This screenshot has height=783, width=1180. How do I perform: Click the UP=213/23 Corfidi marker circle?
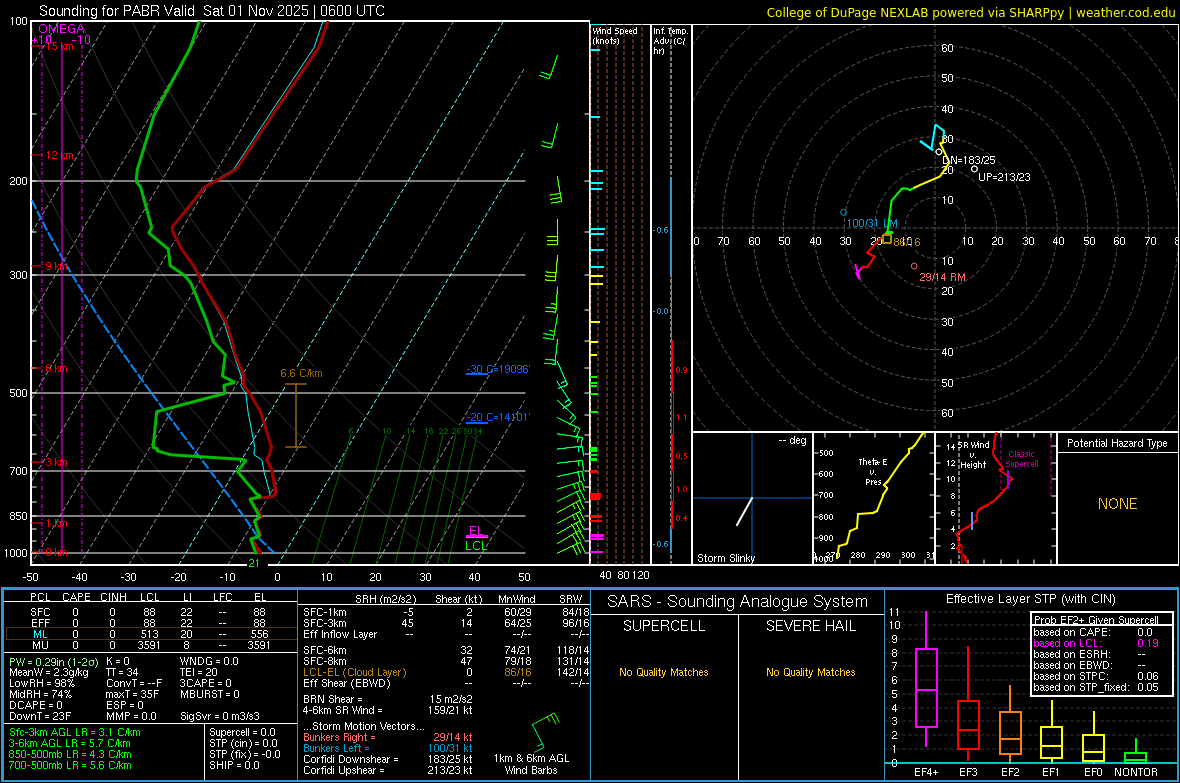tap(975, 169)
